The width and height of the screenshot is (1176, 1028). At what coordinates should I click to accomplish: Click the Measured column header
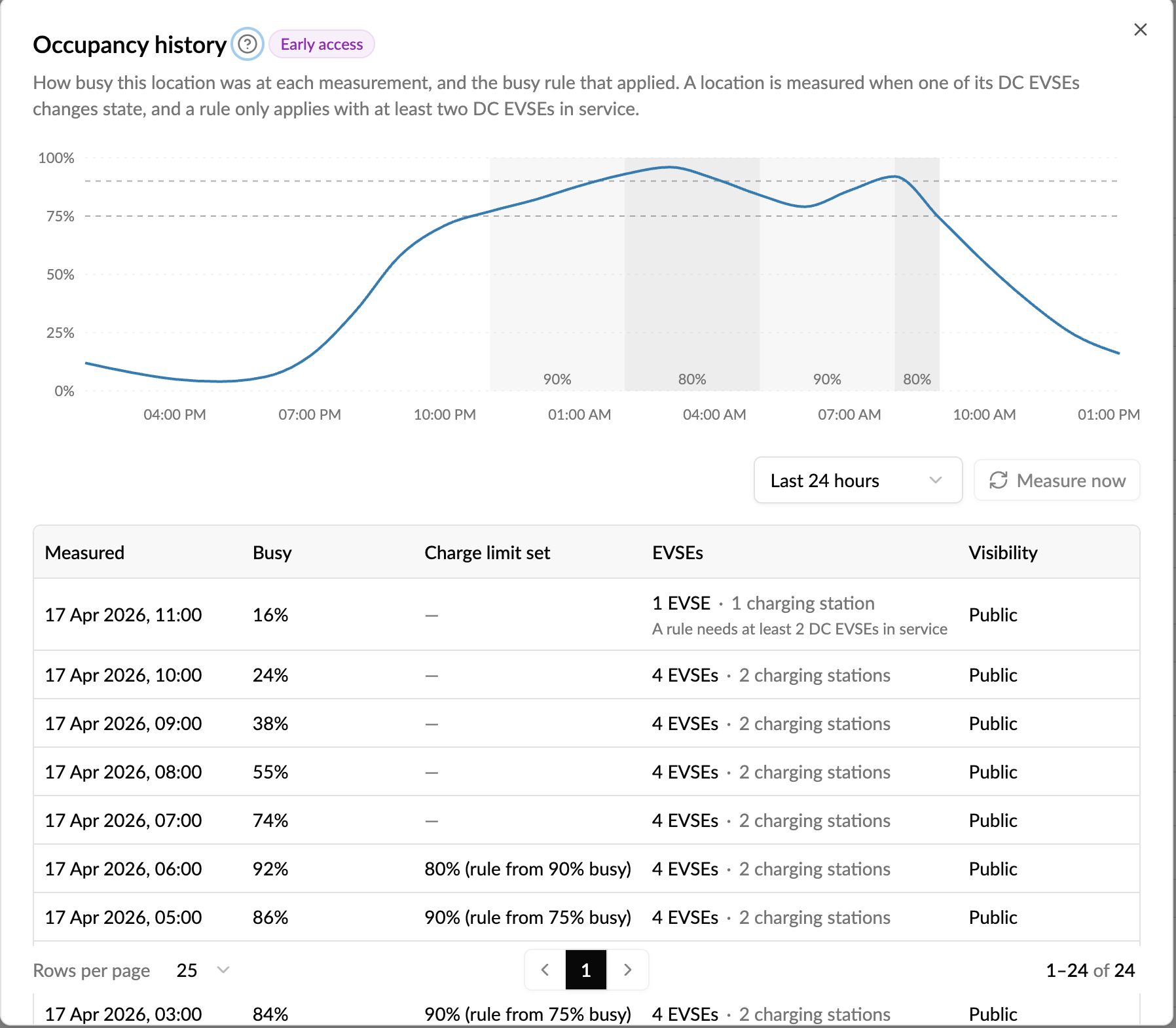tap(84, 553)
